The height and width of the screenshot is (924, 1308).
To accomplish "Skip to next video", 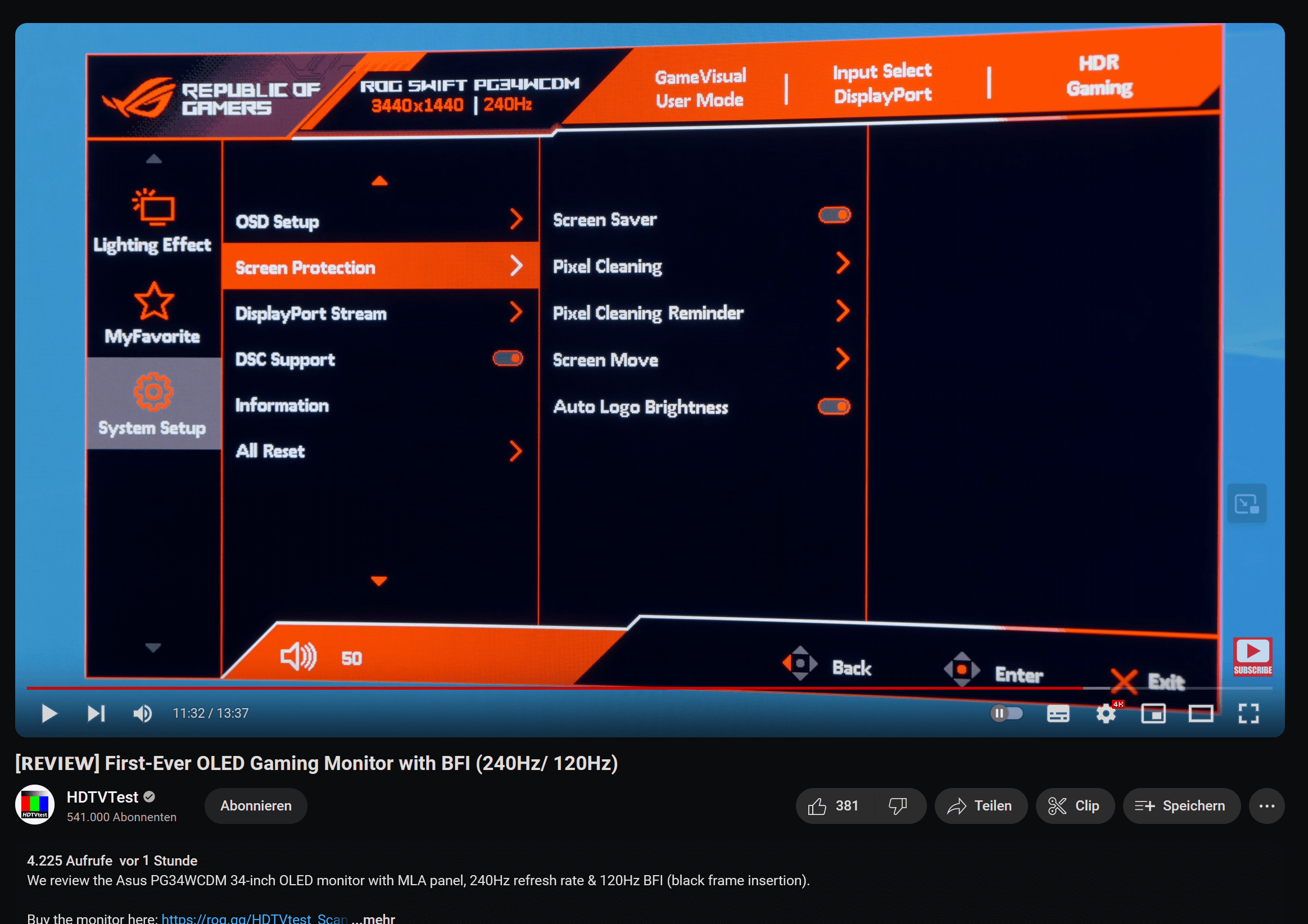I will [96, 713].
